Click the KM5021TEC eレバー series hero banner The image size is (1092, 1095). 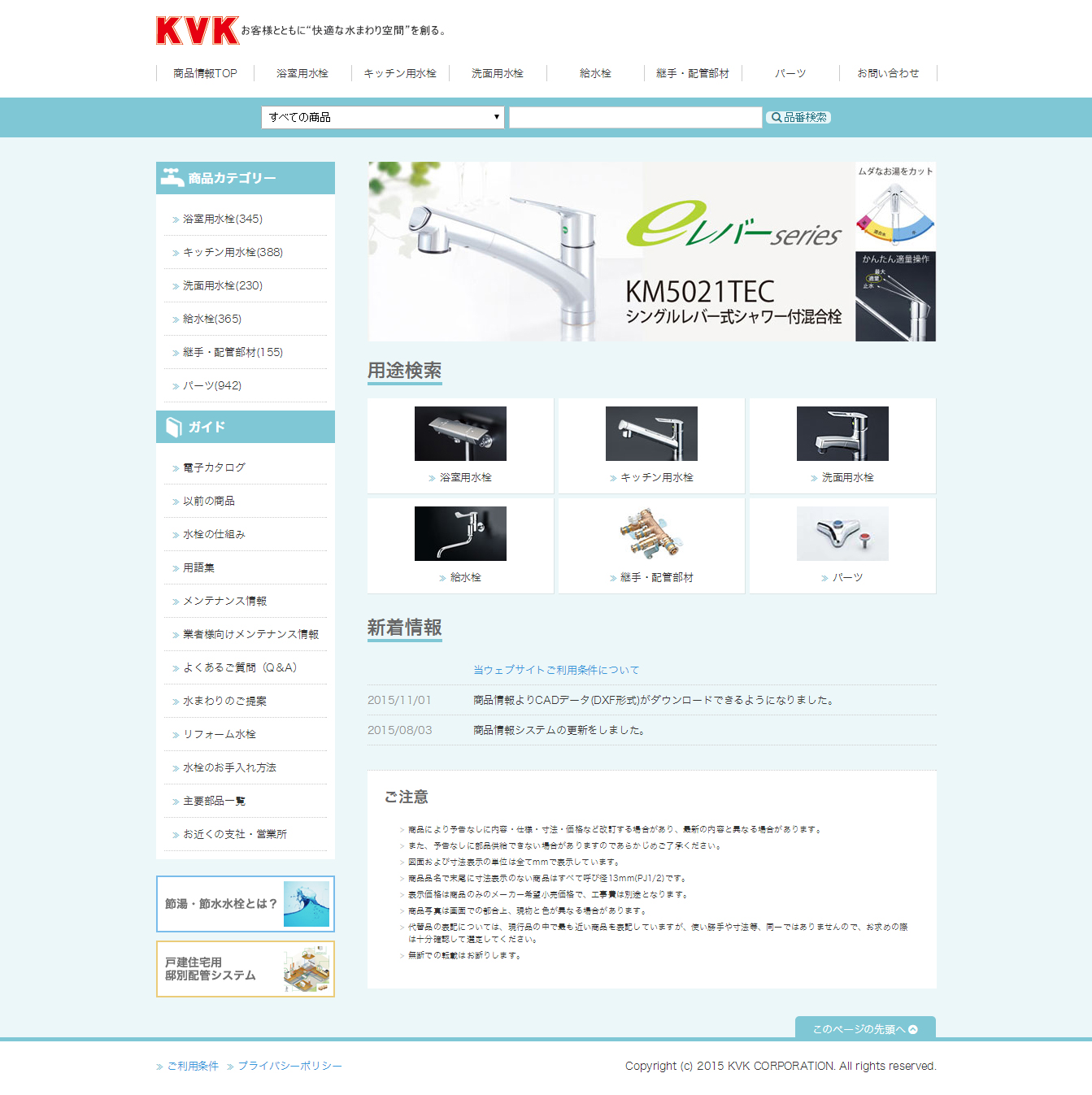(x=652, y=251)
